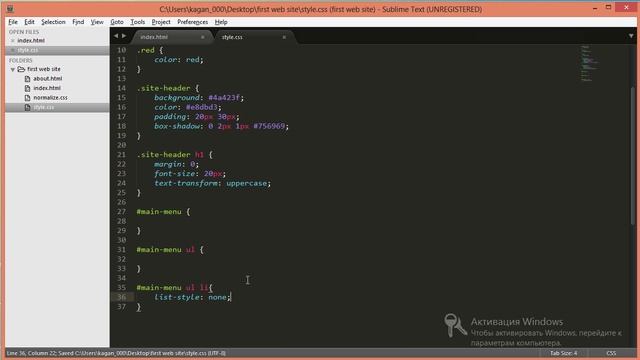The width and height of the screenshot is (640, 360).
Task: Open the Tools menu
Action: (138, 22)
